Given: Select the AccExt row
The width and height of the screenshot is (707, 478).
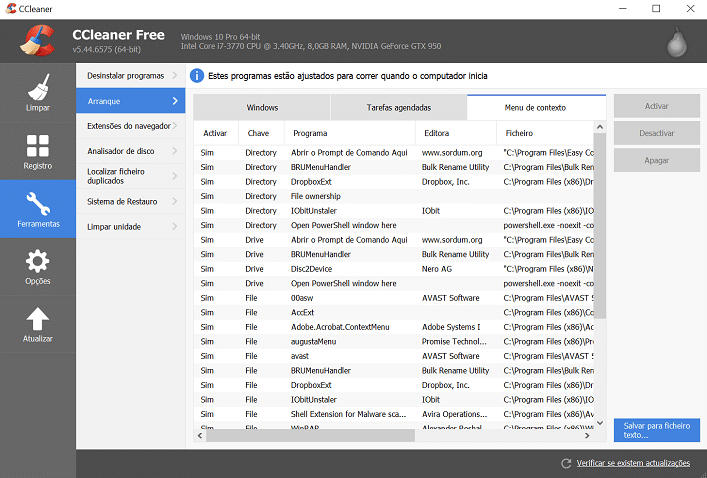Looking at the screenshot, I should click(394, 312).
